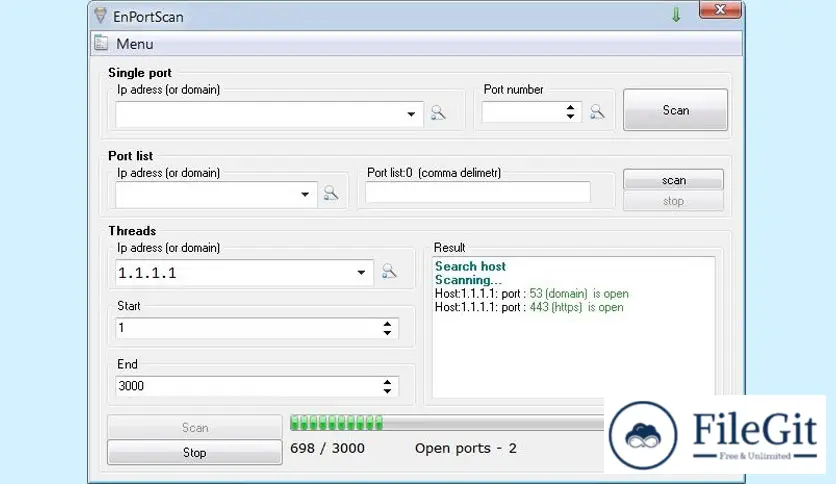Click the 'Open ports - 2' status text
Screen dimensions: 836x484
pyautogui.click(x=466, y=448)
